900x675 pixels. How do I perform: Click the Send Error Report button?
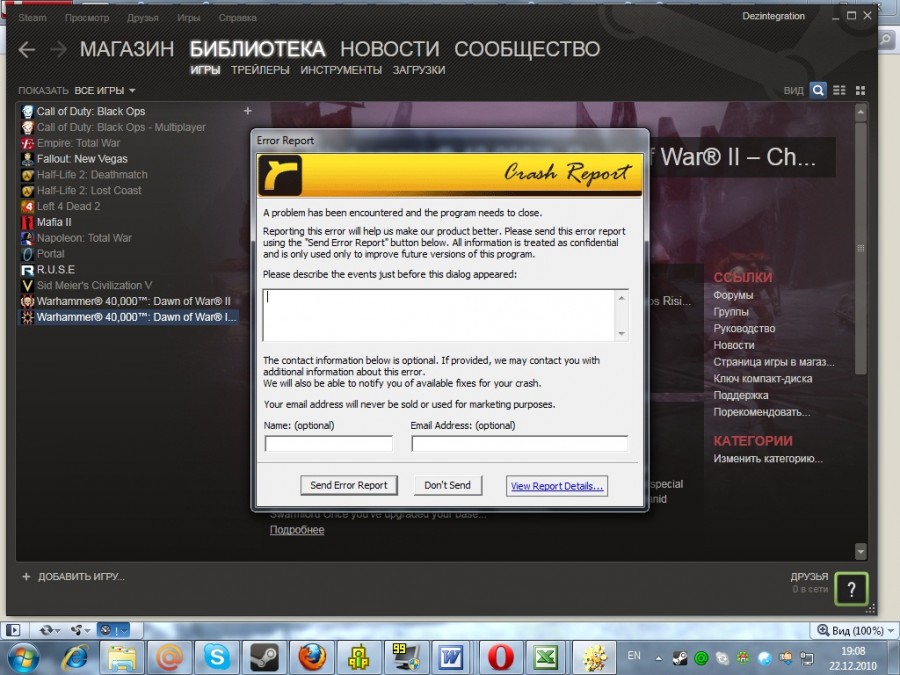(349, 485)
